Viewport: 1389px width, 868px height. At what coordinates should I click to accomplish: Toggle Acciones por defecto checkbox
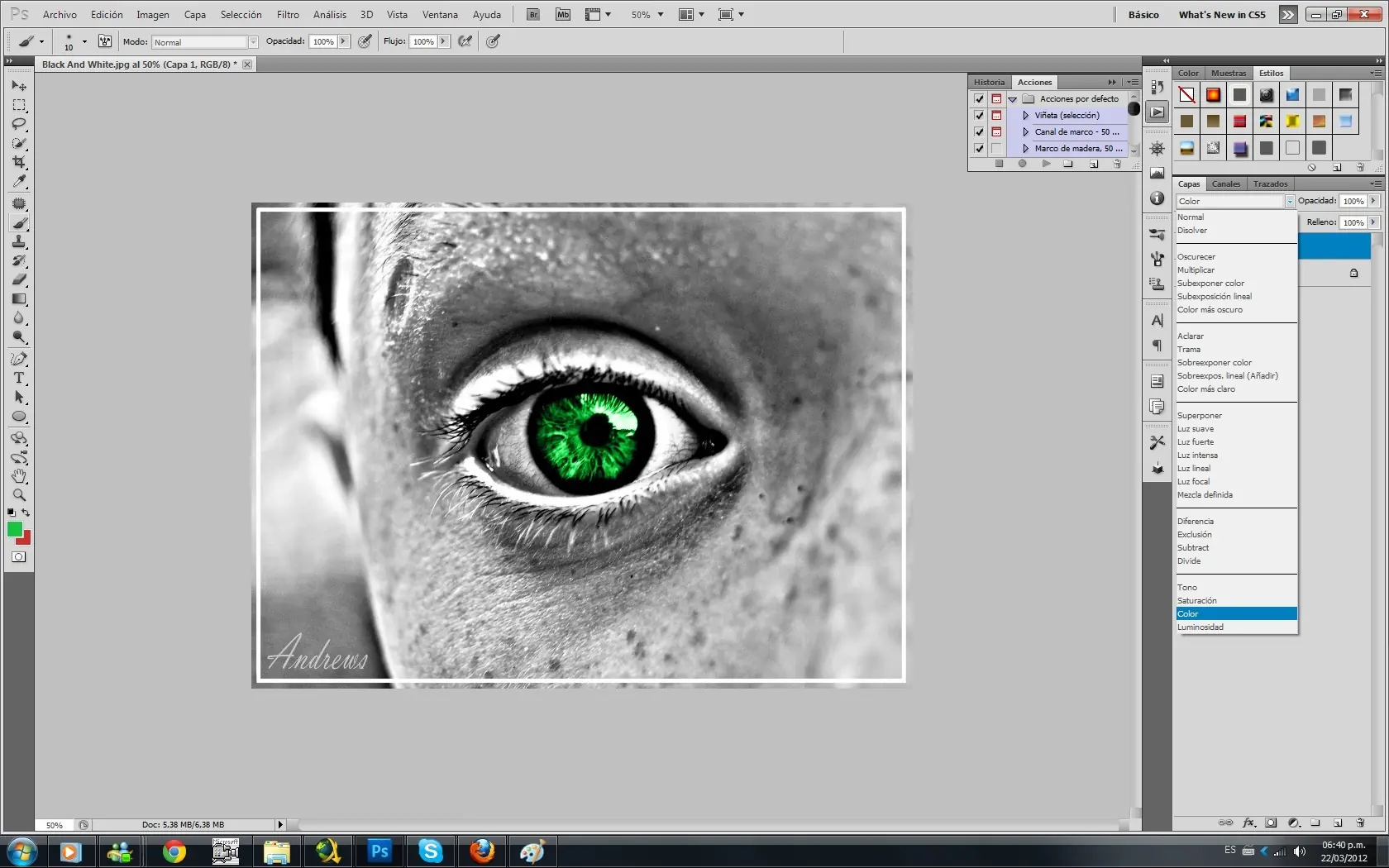click(x=979, y=98)
